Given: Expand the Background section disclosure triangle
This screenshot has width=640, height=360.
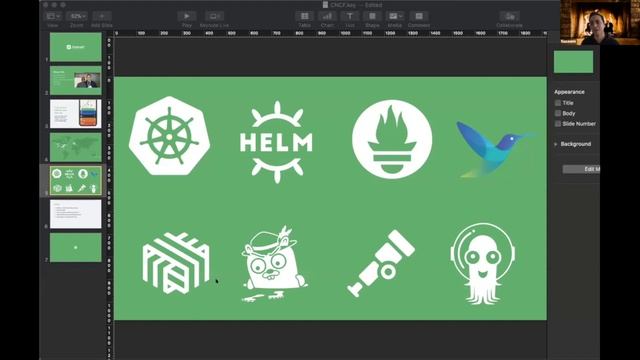Looking at the screenshot, I should [556, 144].
